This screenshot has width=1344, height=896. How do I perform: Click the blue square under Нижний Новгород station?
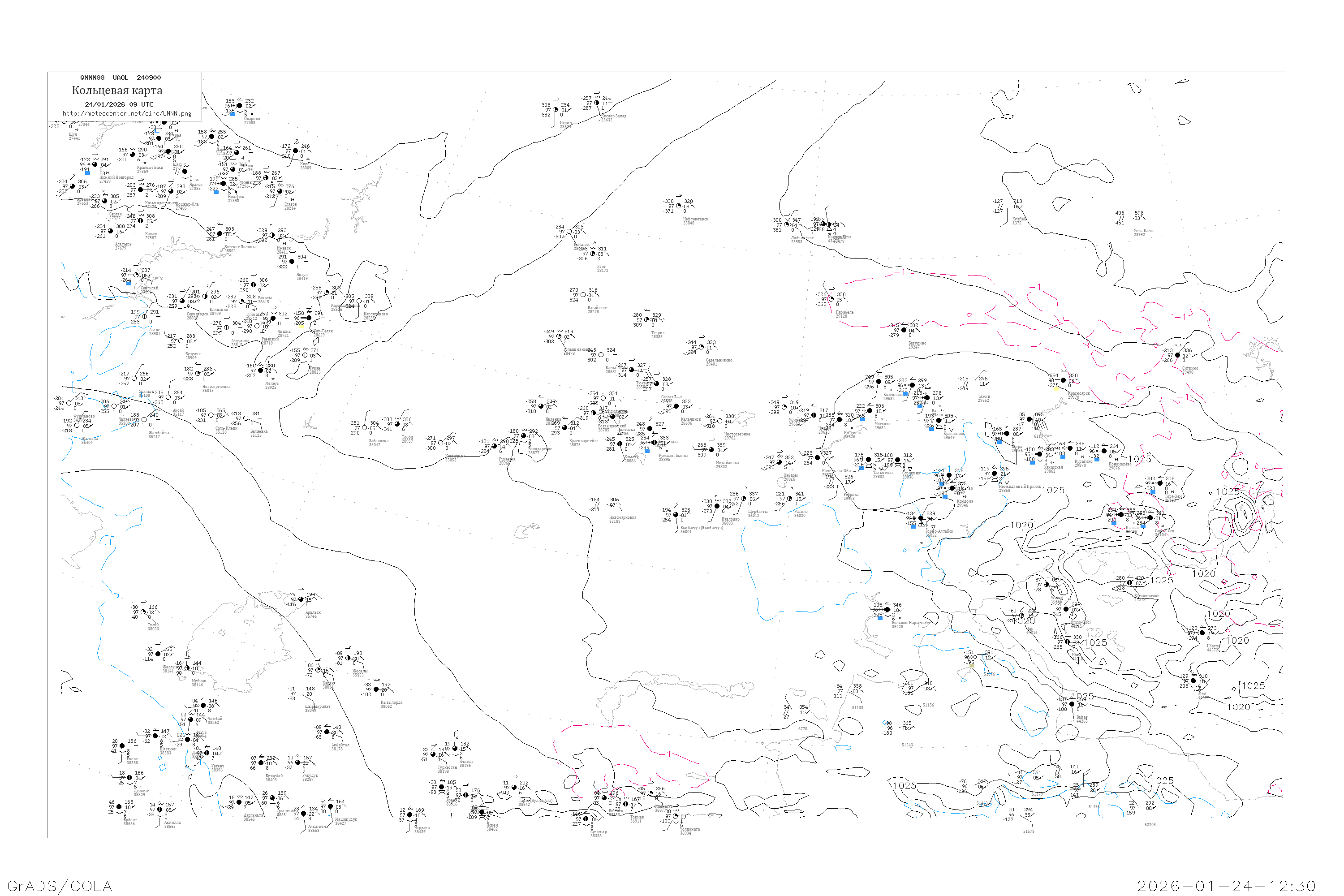87,172
